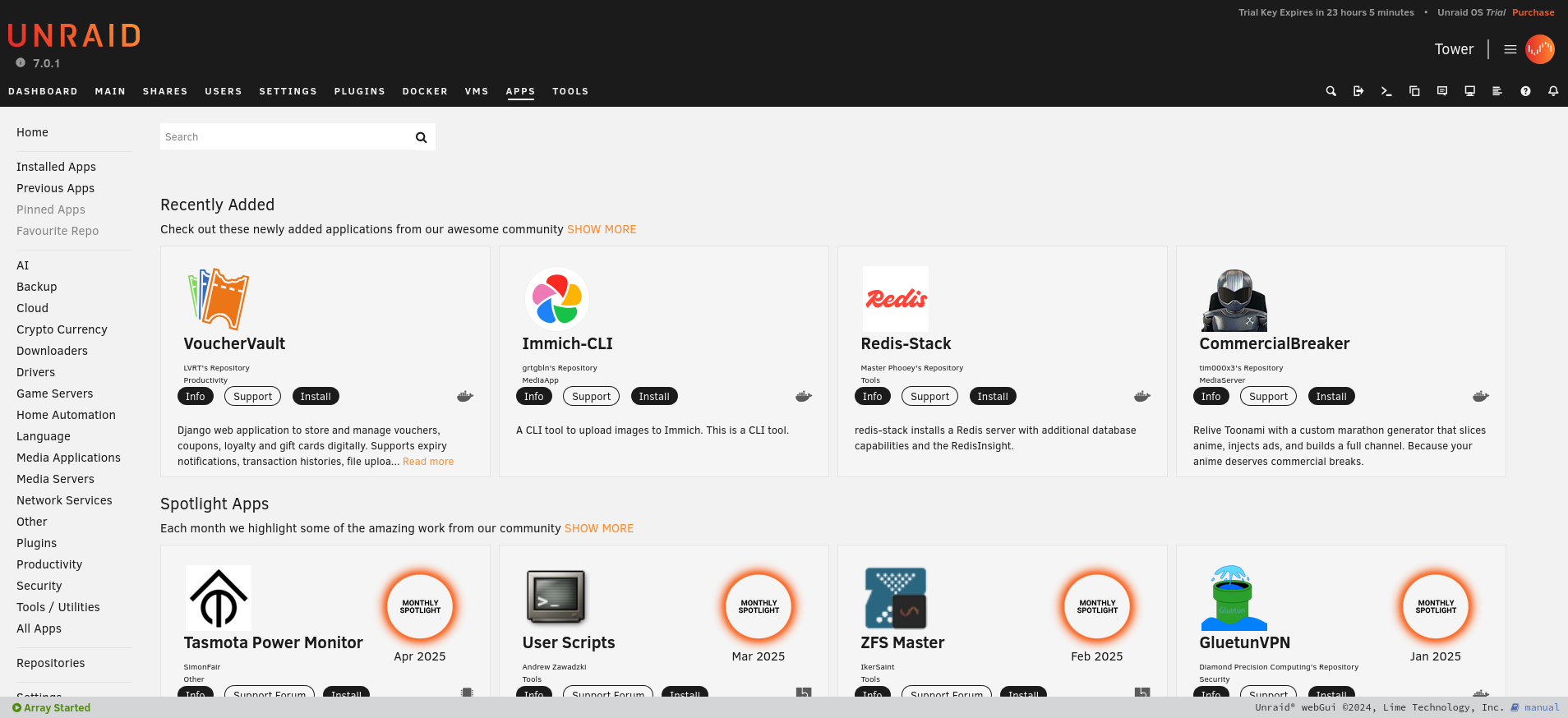This screenshot has height=718, width=1568.
Task: Click Monthly Spotlight badge for Mar 2025
Action: tap(759, 607)
